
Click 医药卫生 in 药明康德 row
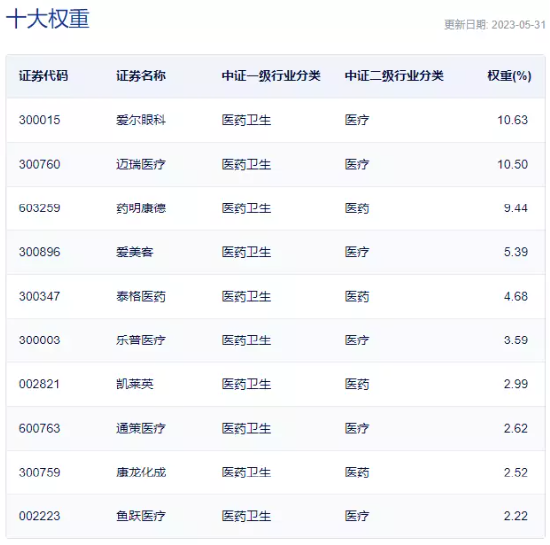[x=246, y=208]
